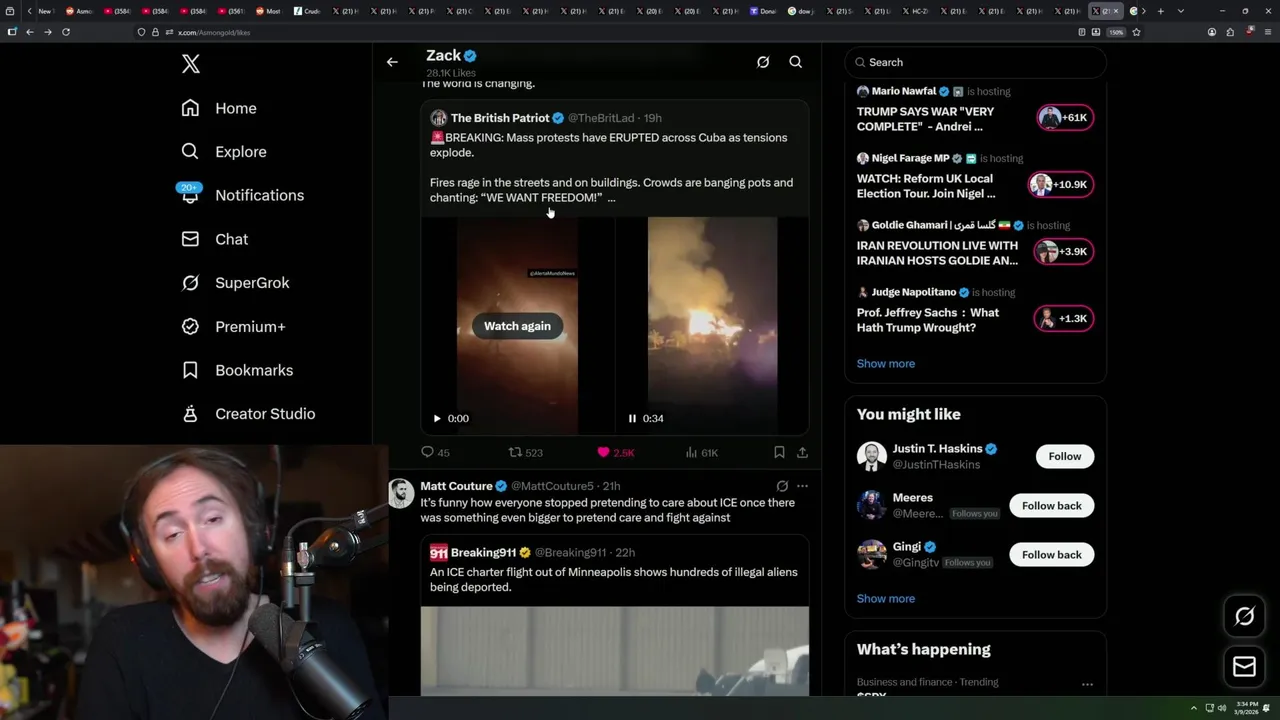Reply to the Cuba protest post

tap(435, 452)
